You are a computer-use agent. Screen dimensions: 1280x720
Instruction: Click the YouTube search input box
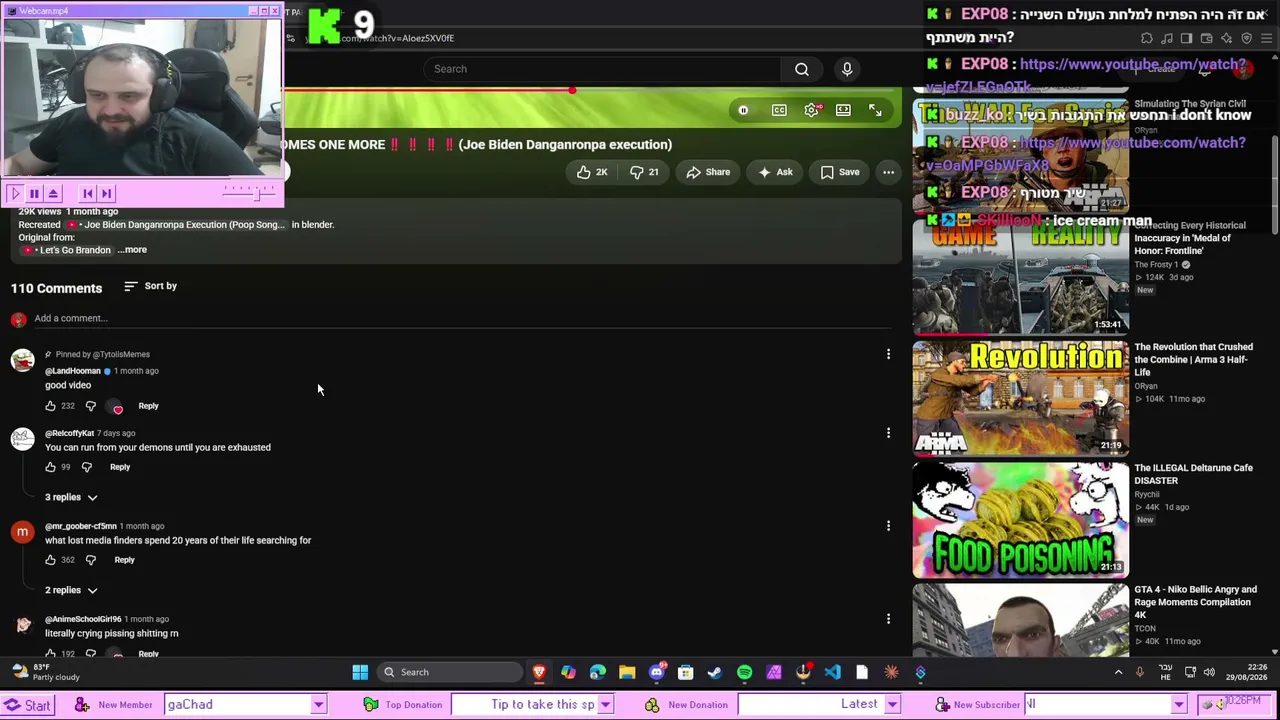click(603, 69)
